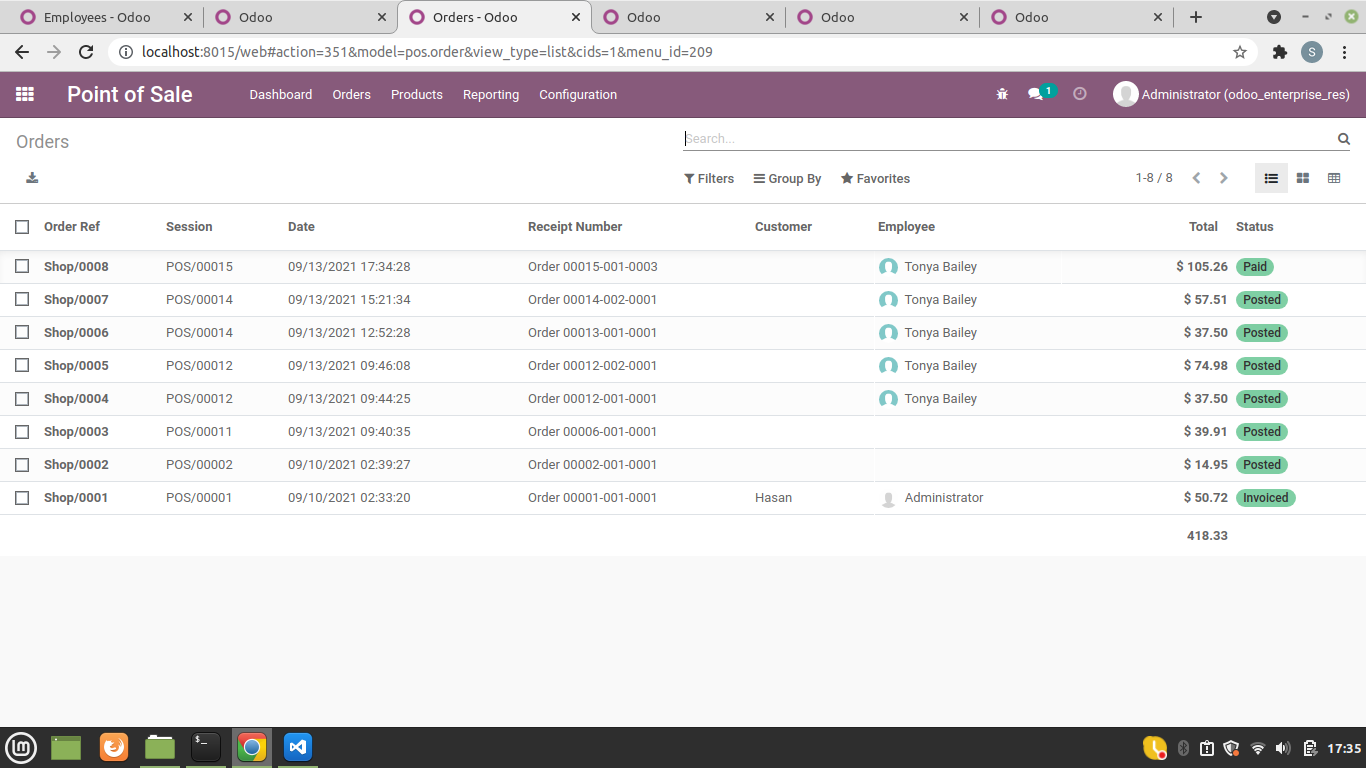Screen dimensions: 1366x768
Task: Click the export records download icon
Action: [x=31, y=177]
